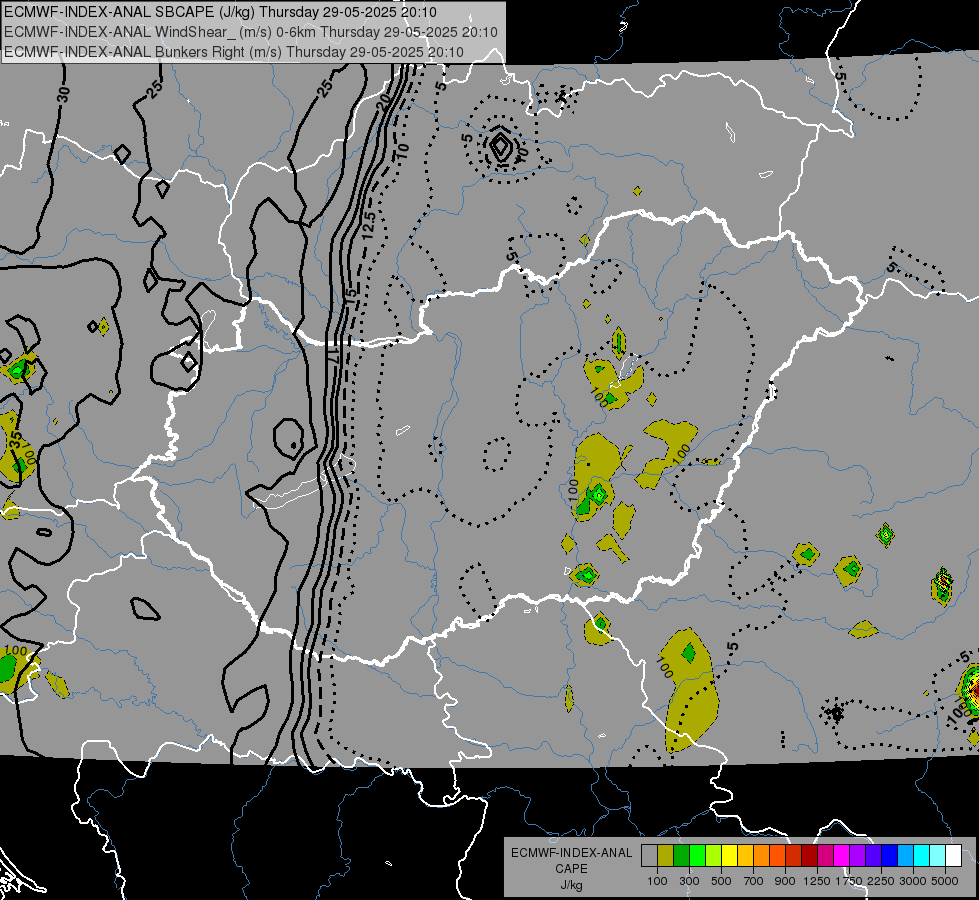Click the legend value 300

click(x=689, y=881)
